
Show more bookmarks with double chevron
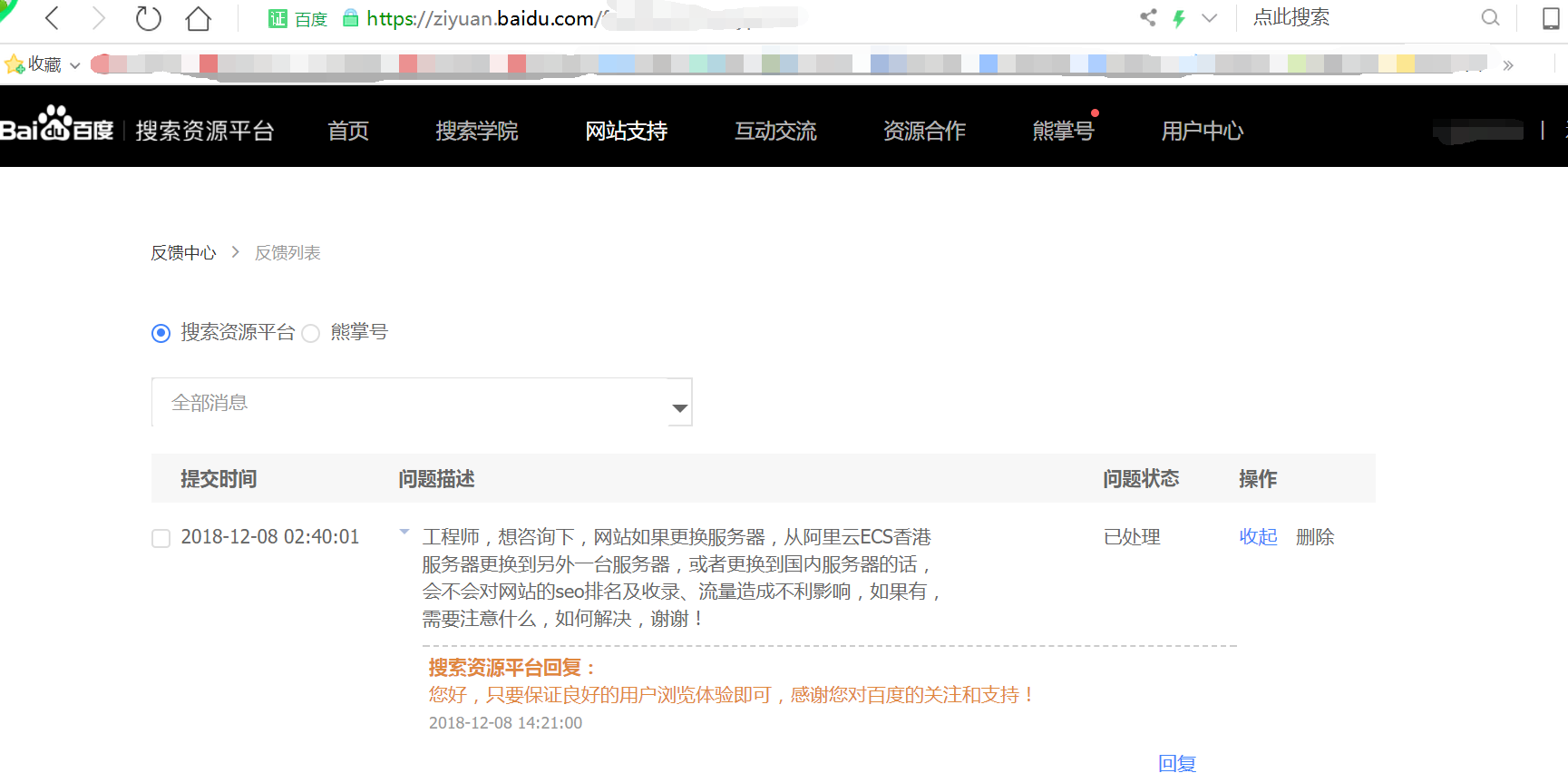coord(1507,65)
